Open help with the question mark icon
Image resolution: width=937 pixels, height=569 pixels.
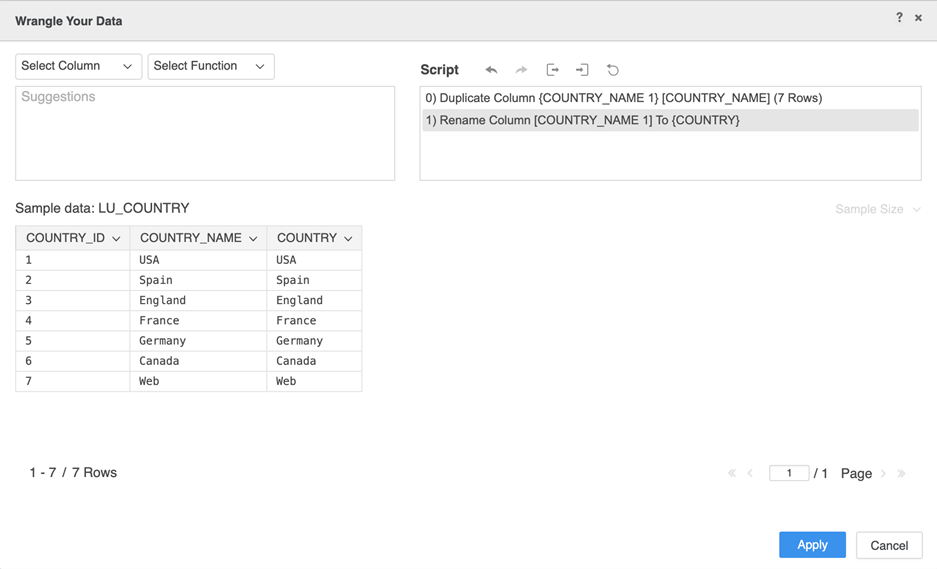[x=899, y=18]
